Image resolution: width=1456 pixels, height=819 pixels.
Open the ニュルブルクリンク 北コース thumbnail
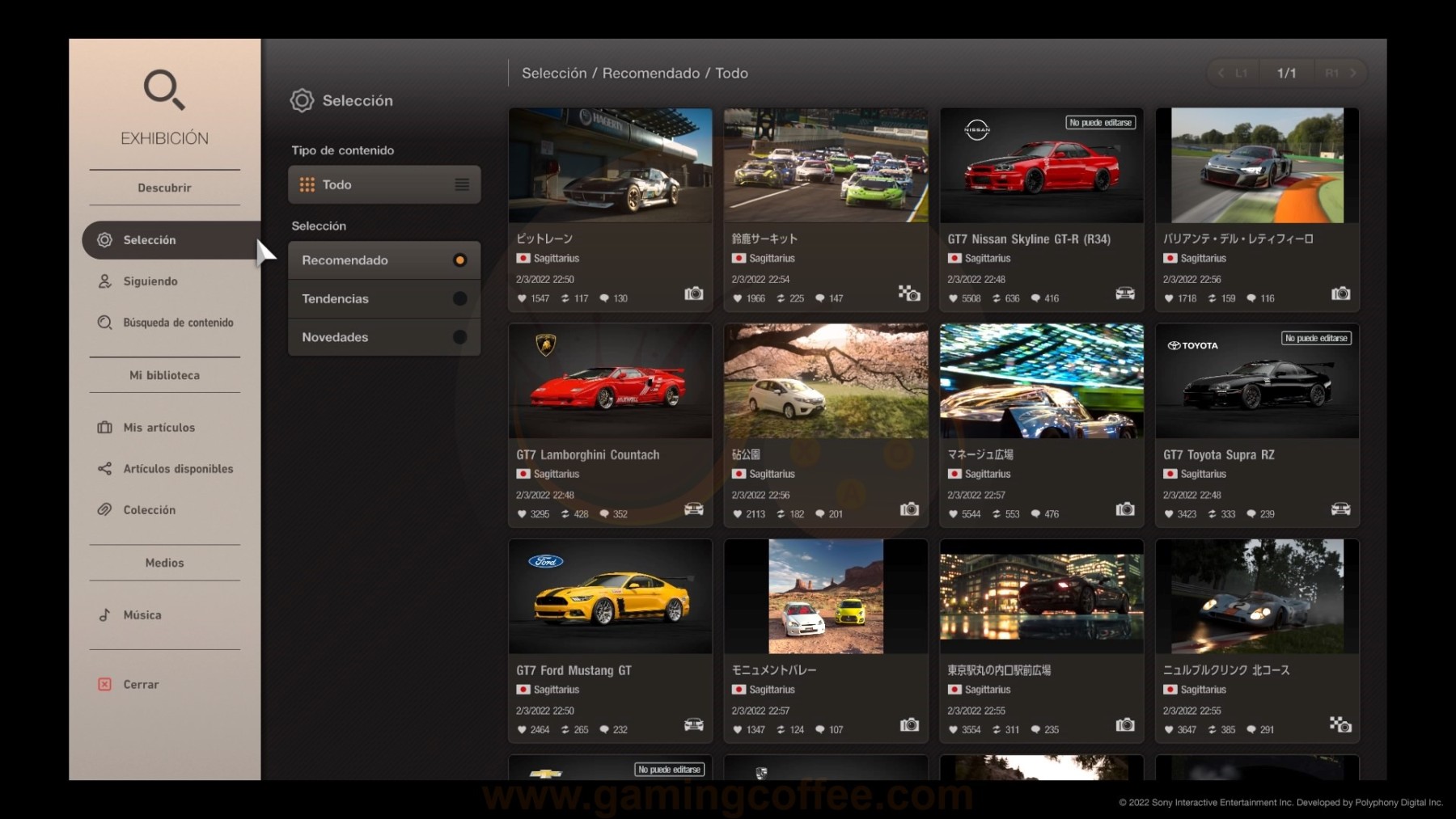tap(1258, 597)
